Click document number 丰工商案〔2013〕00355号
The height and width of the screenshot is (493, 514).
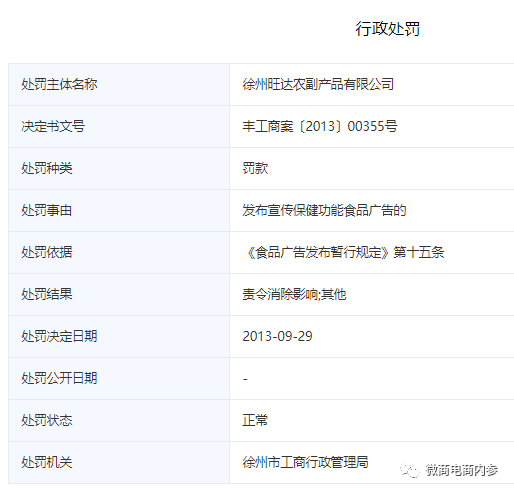click(320, 126)
